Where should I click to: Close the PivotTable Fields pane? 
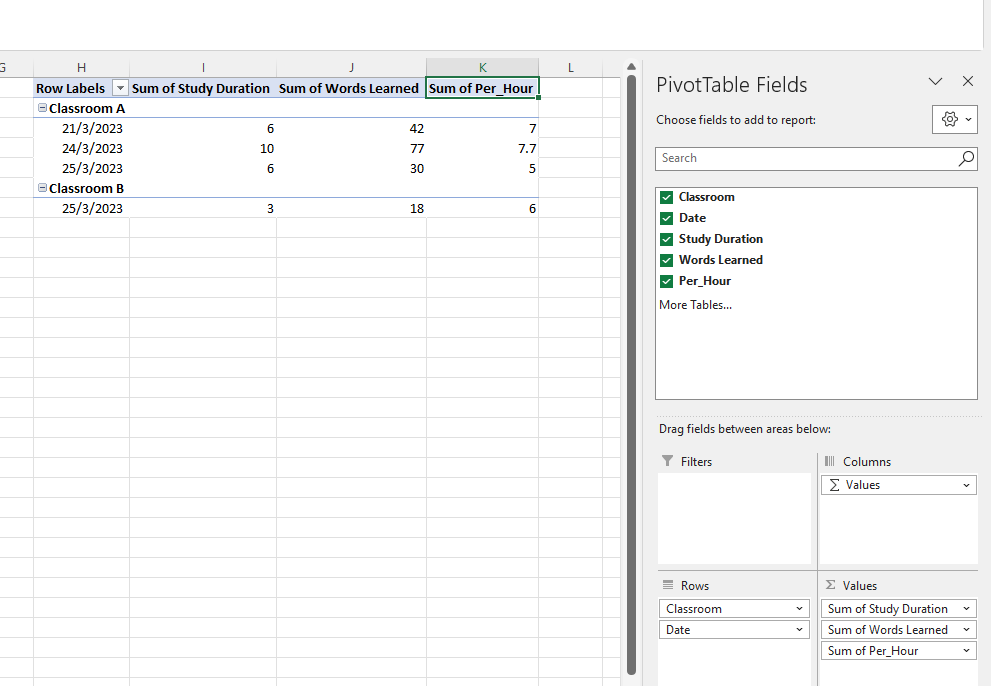point(968,81)
